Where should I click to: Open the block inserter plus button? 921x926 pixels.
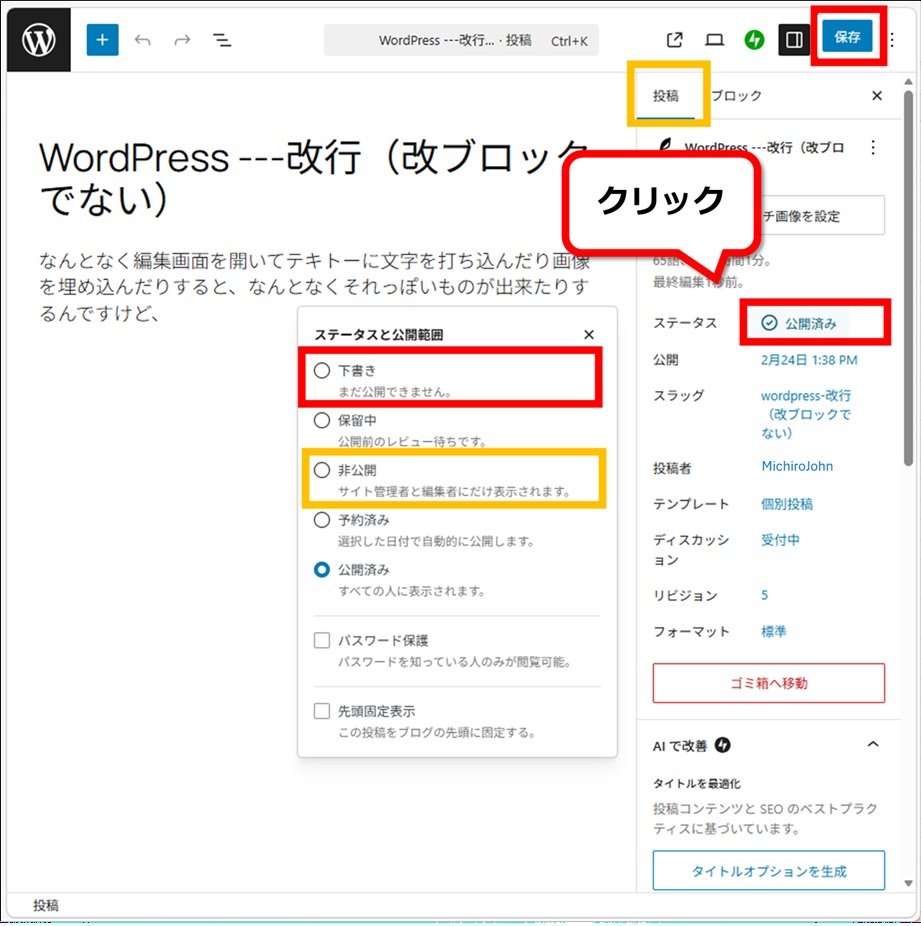tap(102, 40)
